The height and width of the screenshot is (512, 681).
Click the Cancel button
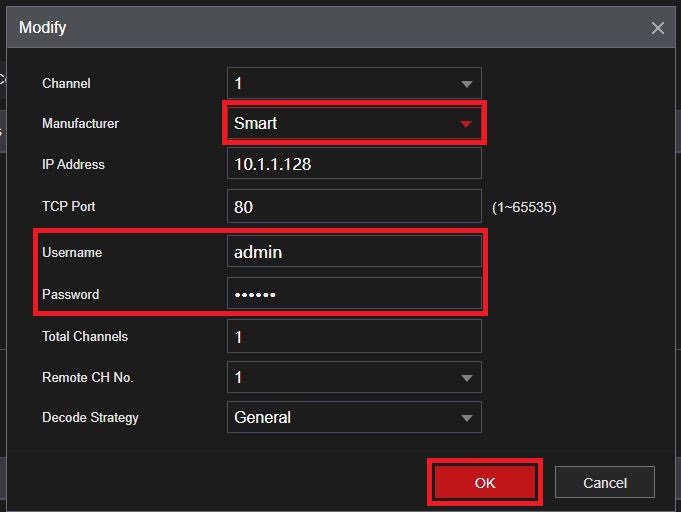[604, 483]
